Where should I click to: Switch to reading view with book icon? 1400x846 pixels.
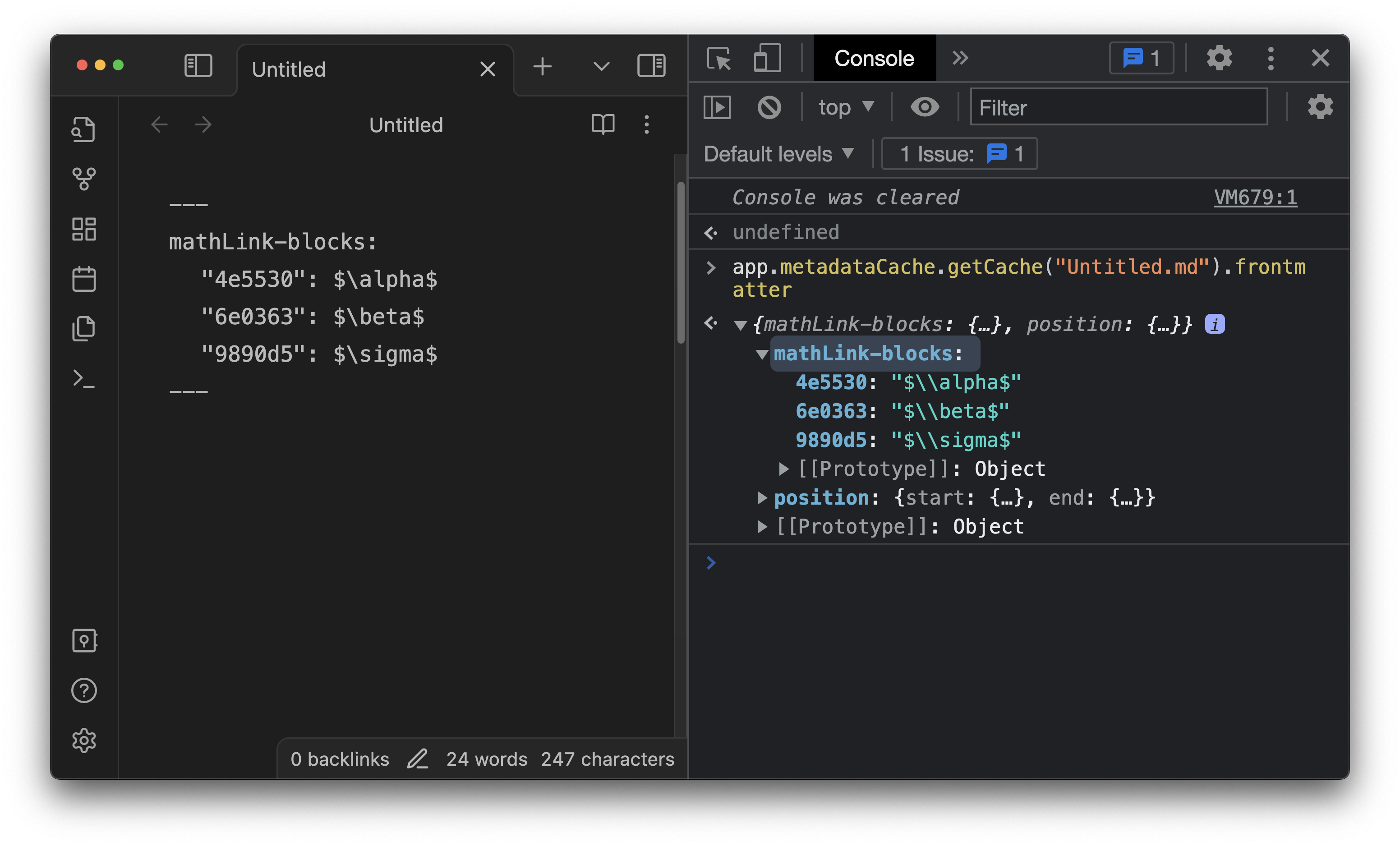tap(603, 124)
